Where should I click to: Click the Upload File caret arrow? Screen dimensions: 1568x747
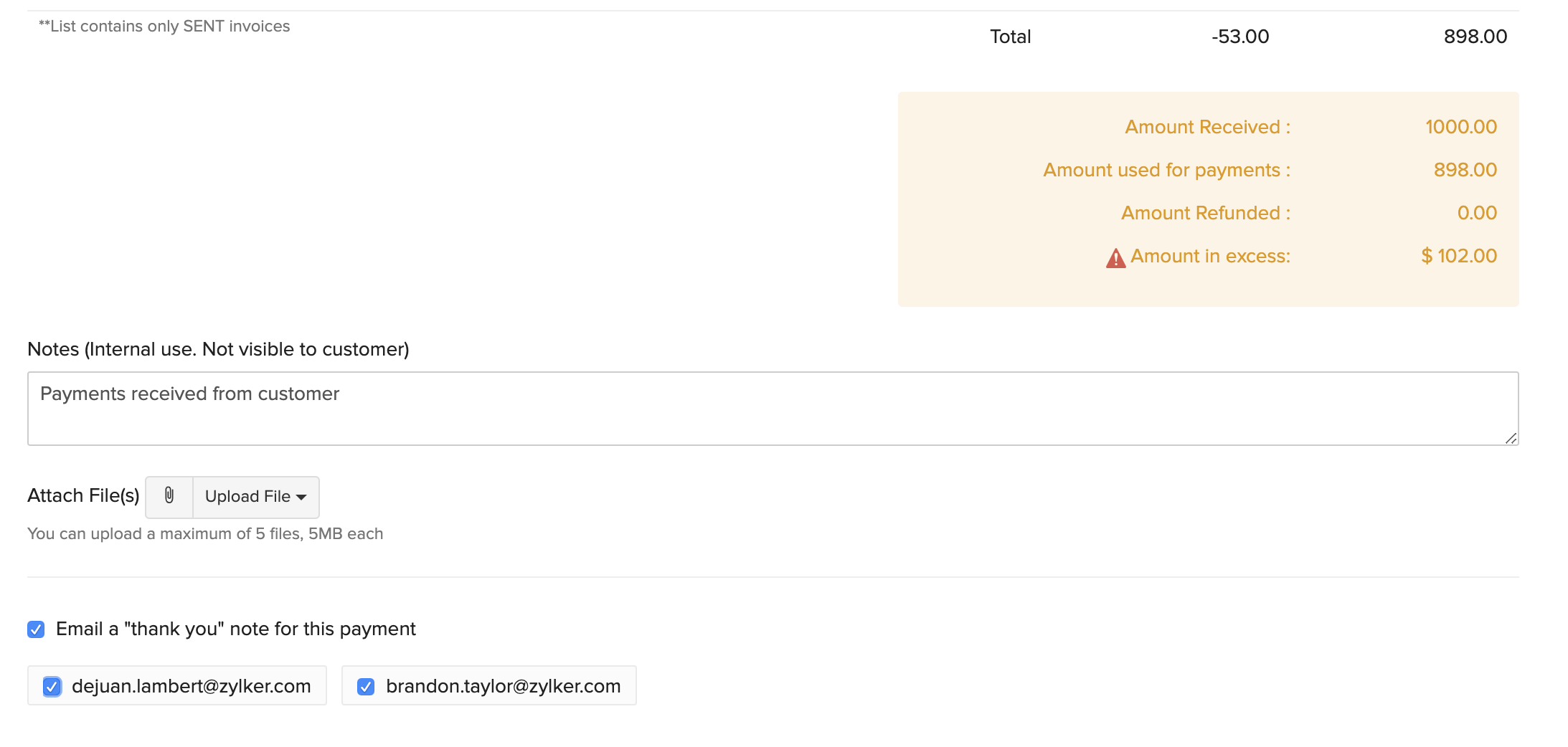pyautogui.click(x=302, y=498)
